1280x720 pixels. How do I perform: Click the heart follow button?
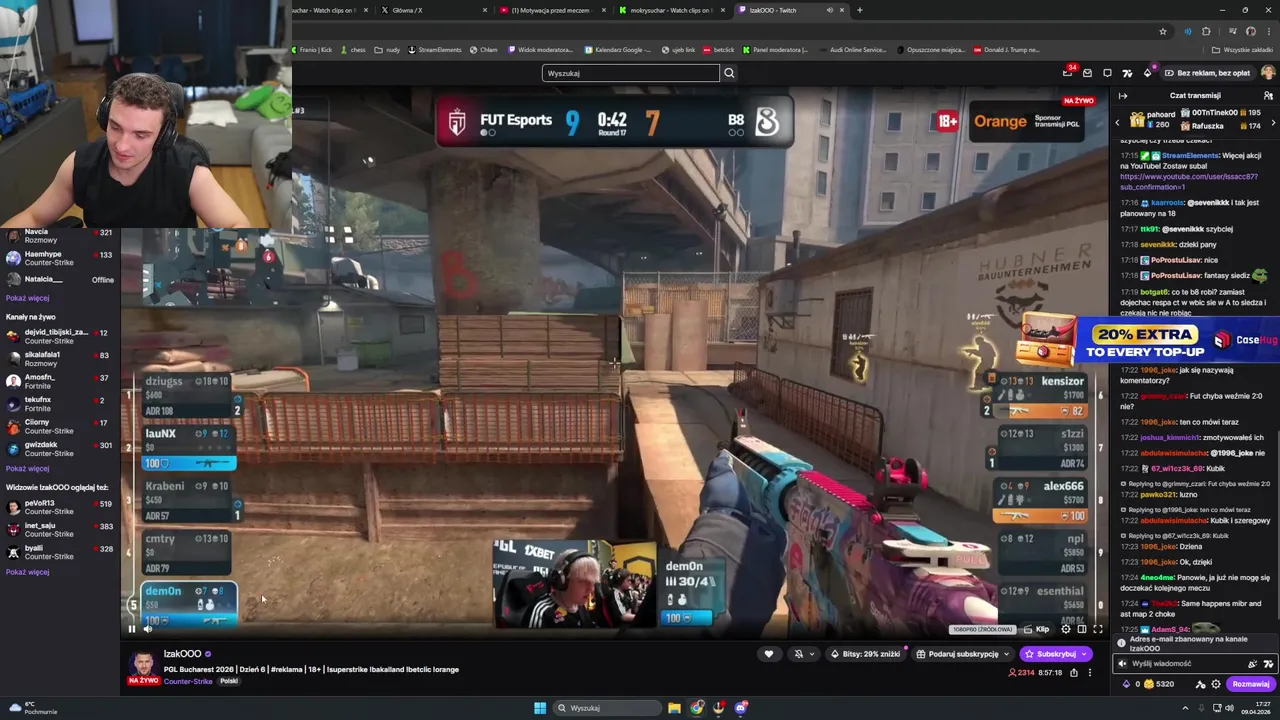(x=769, y=654)
